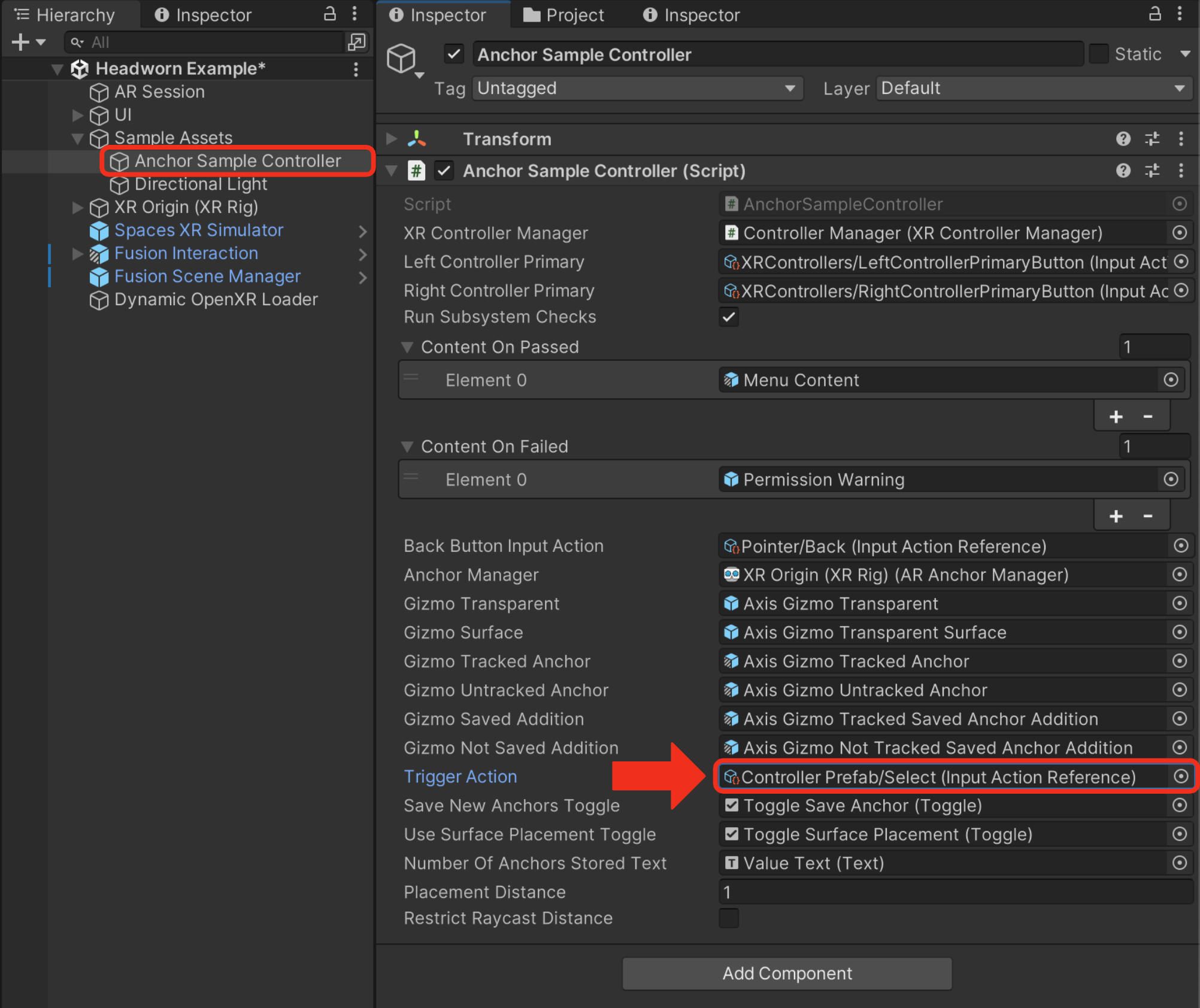The height and width of the screenshot is (1008, 1200).
Task: Open the Hierarchy create plus dropdown
Action: [x=28, y=42]
